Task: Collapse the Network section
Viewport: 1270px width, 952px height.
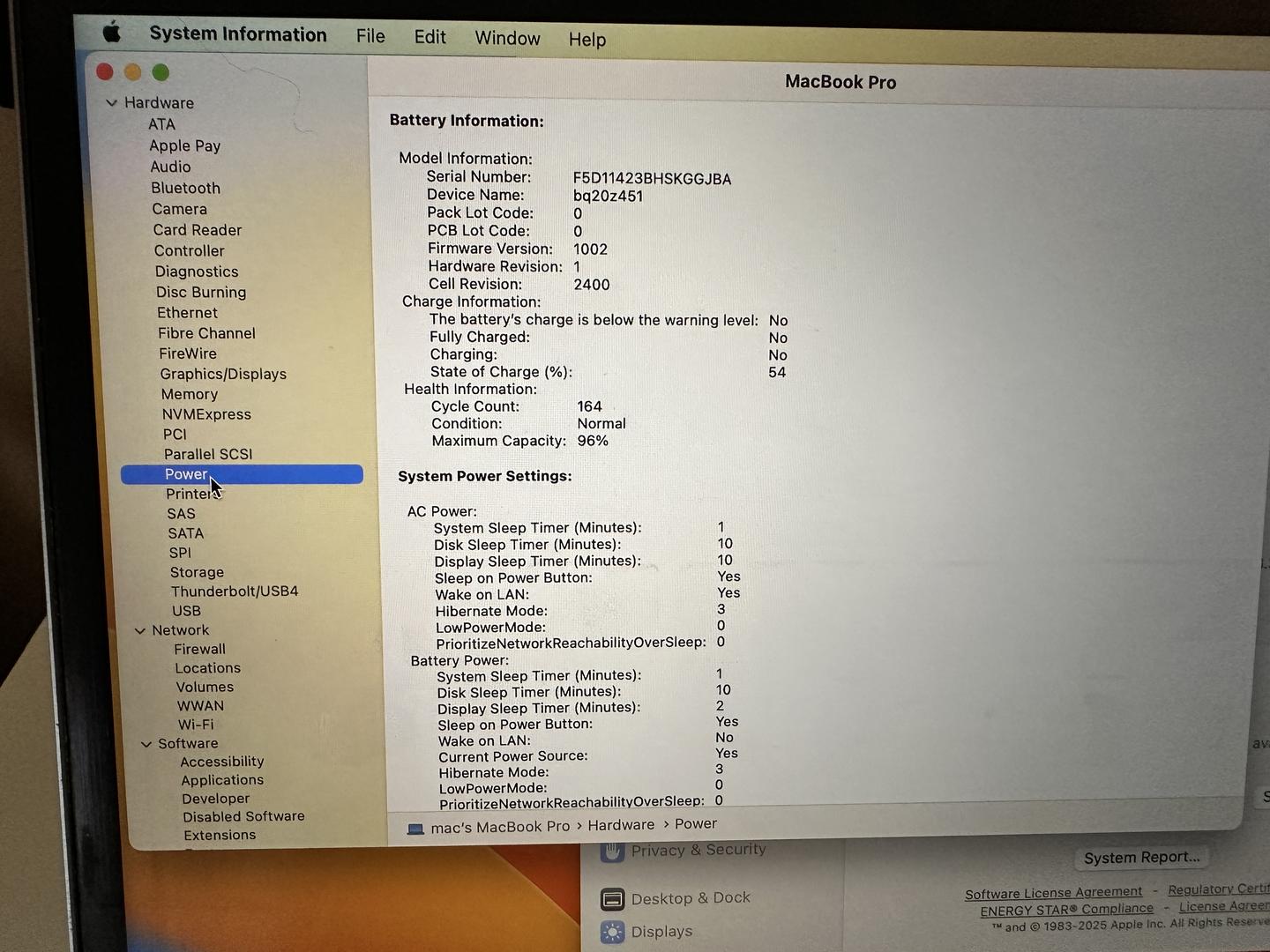Action: point(140,630)
